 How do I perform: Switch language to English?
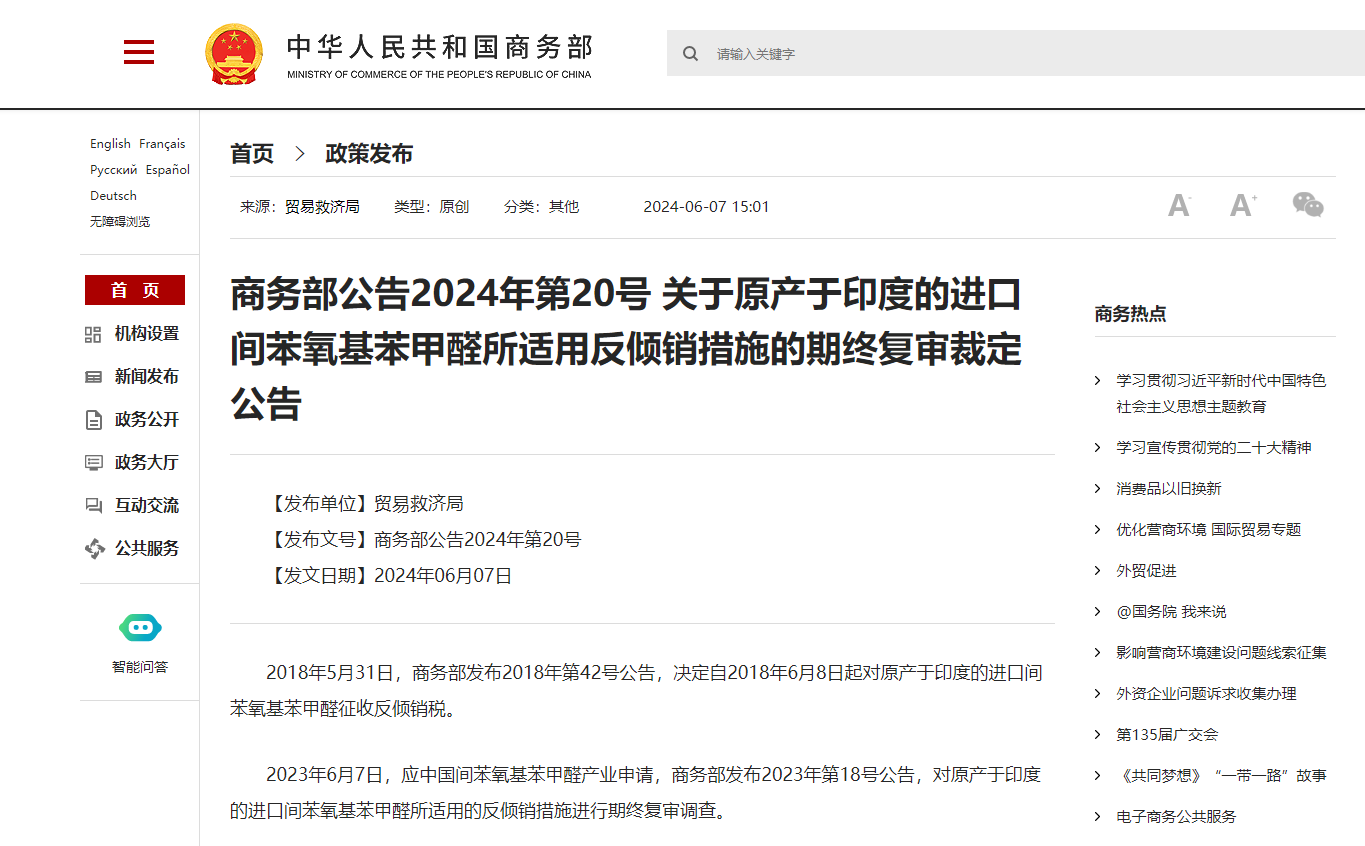(110, 144)
